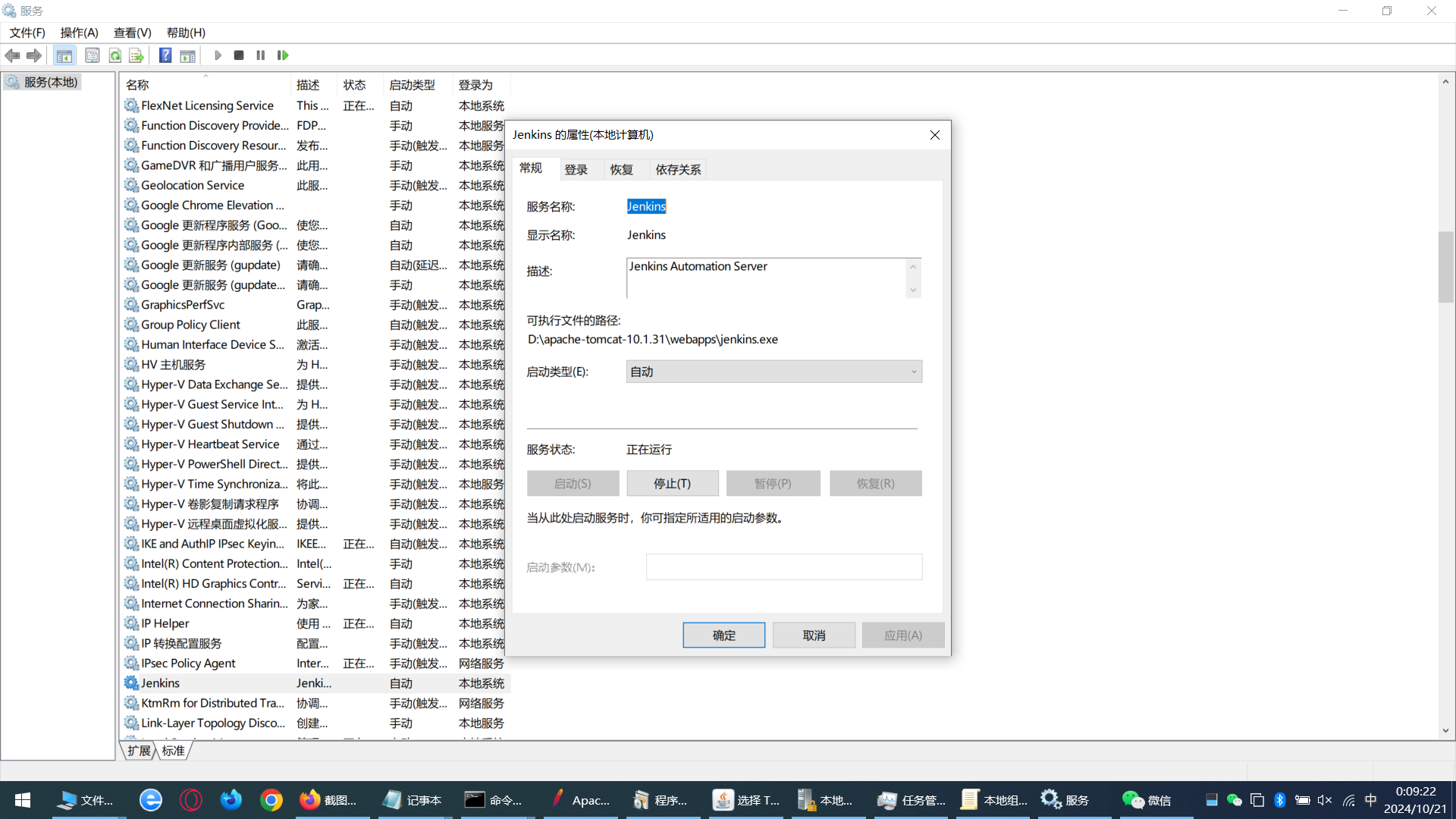Click the Refresh toolbar icon
This screenshot has width=1456, height=819.
click(115, 55)
